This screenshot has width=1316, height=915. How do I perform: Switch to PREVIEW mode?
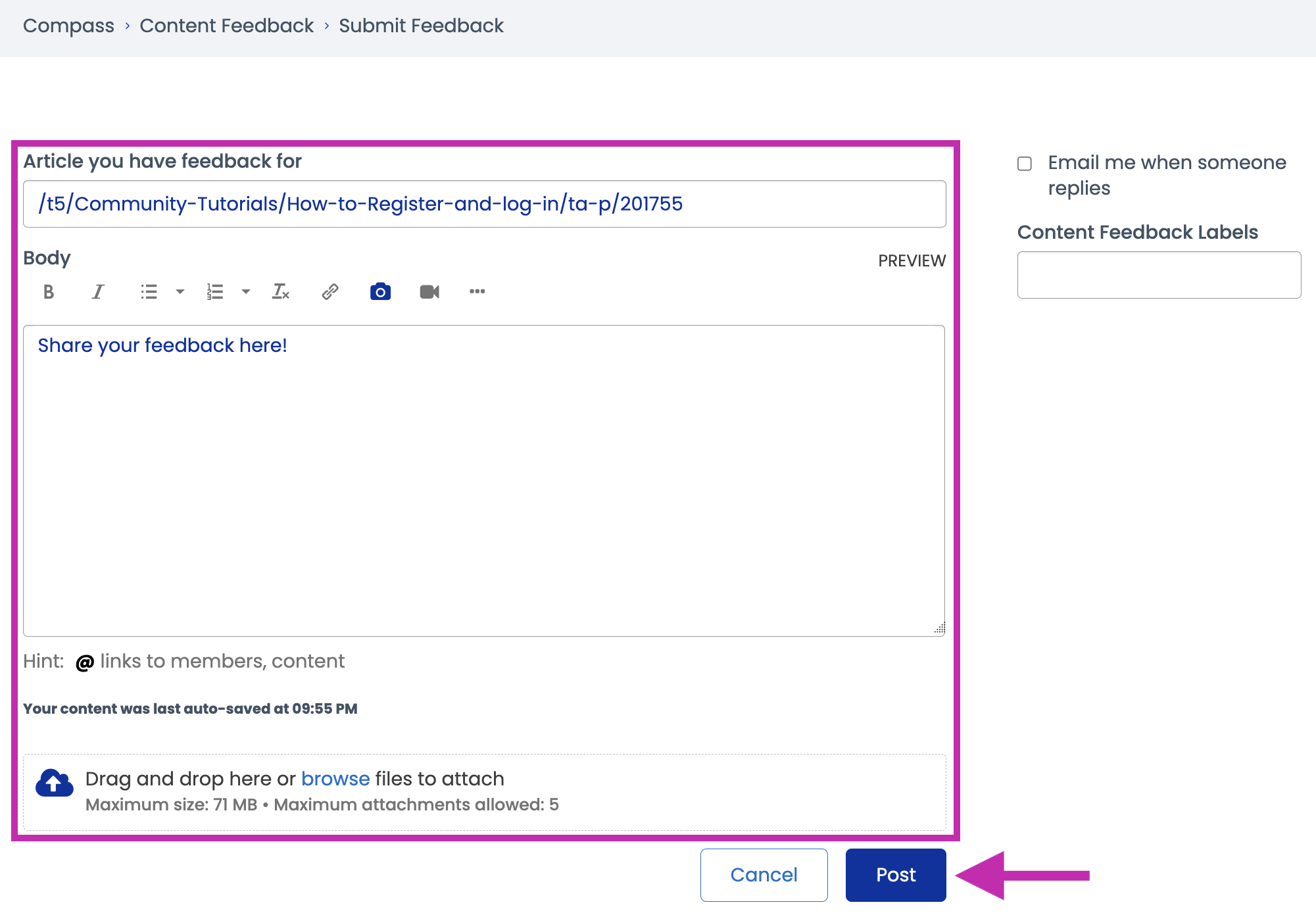pos(912,260)
